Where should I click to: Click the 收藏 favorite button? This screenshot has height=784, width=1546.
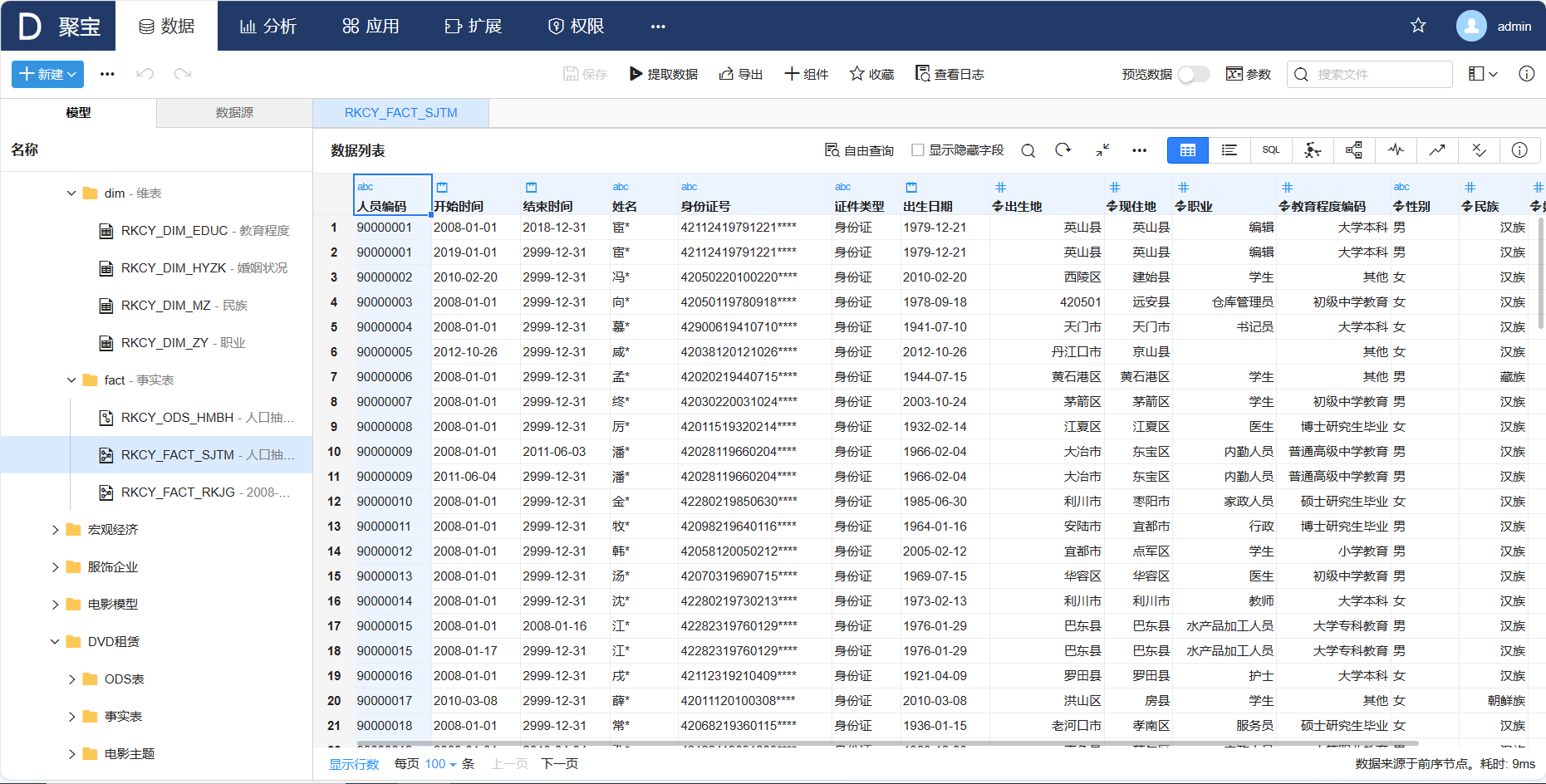click(872, 74)
